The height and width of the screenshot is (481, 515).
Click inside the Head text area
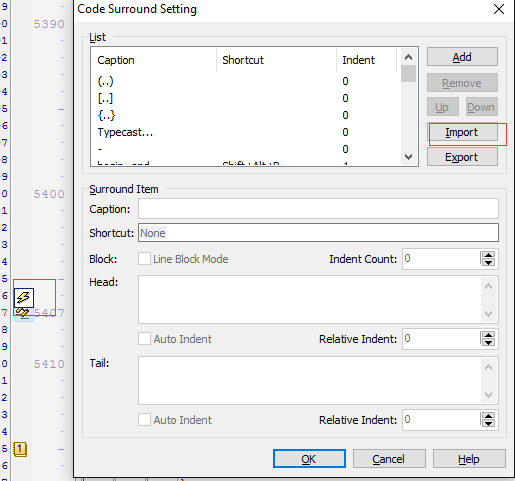point(309,299)
